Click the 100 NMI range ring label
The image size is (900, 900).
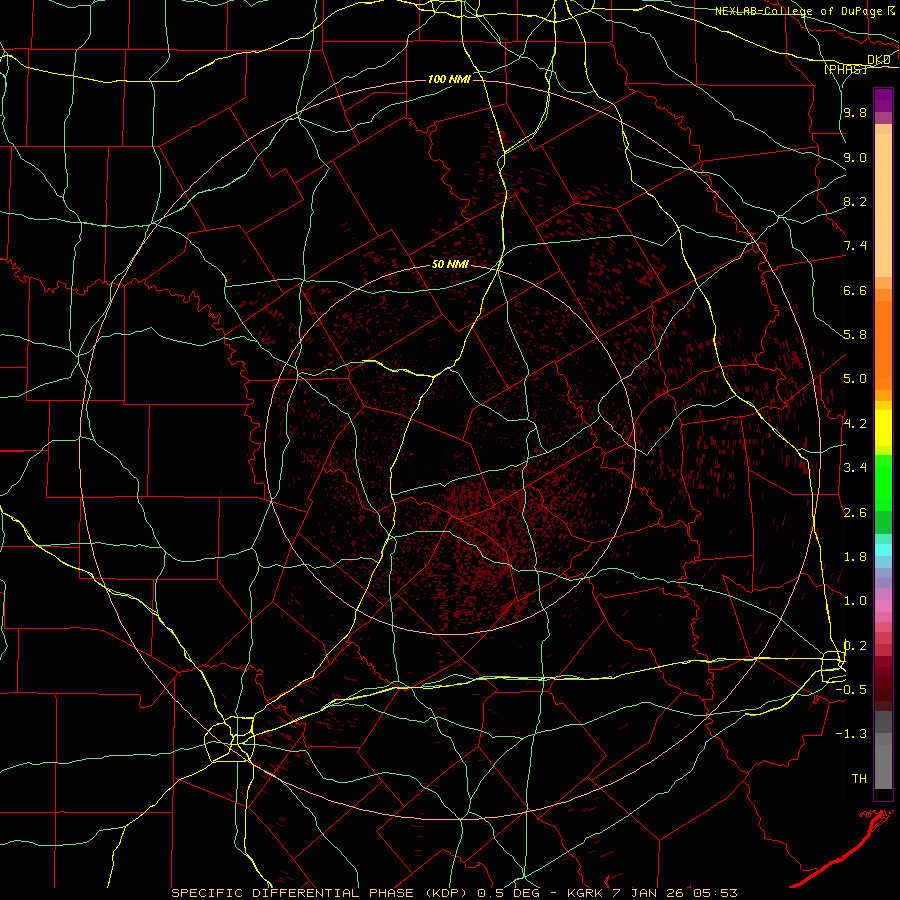pyautogui.click(x=449, y=79)
